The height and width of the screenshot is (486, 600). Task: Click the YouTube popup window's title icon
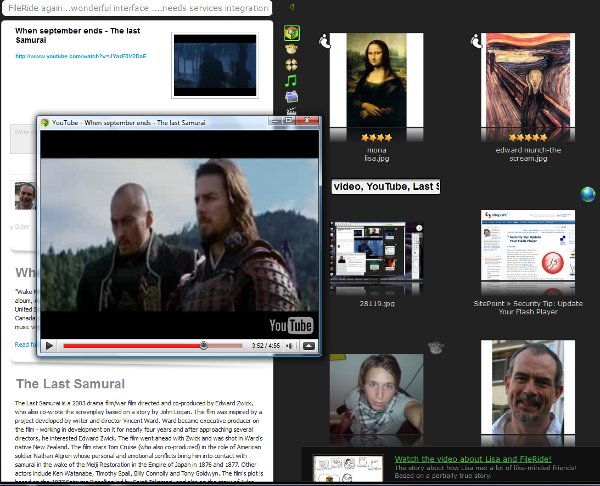(x=45, y=122)
